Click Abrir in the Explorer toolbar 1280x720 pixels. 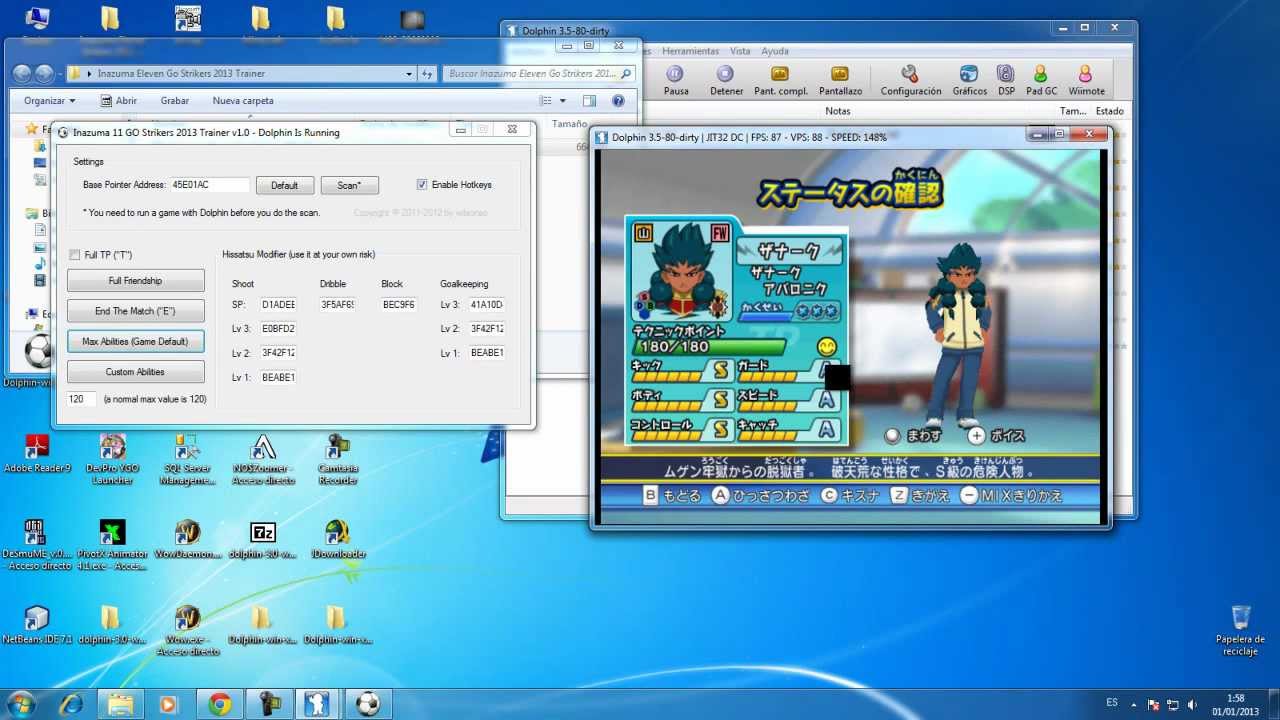[119, 101]
